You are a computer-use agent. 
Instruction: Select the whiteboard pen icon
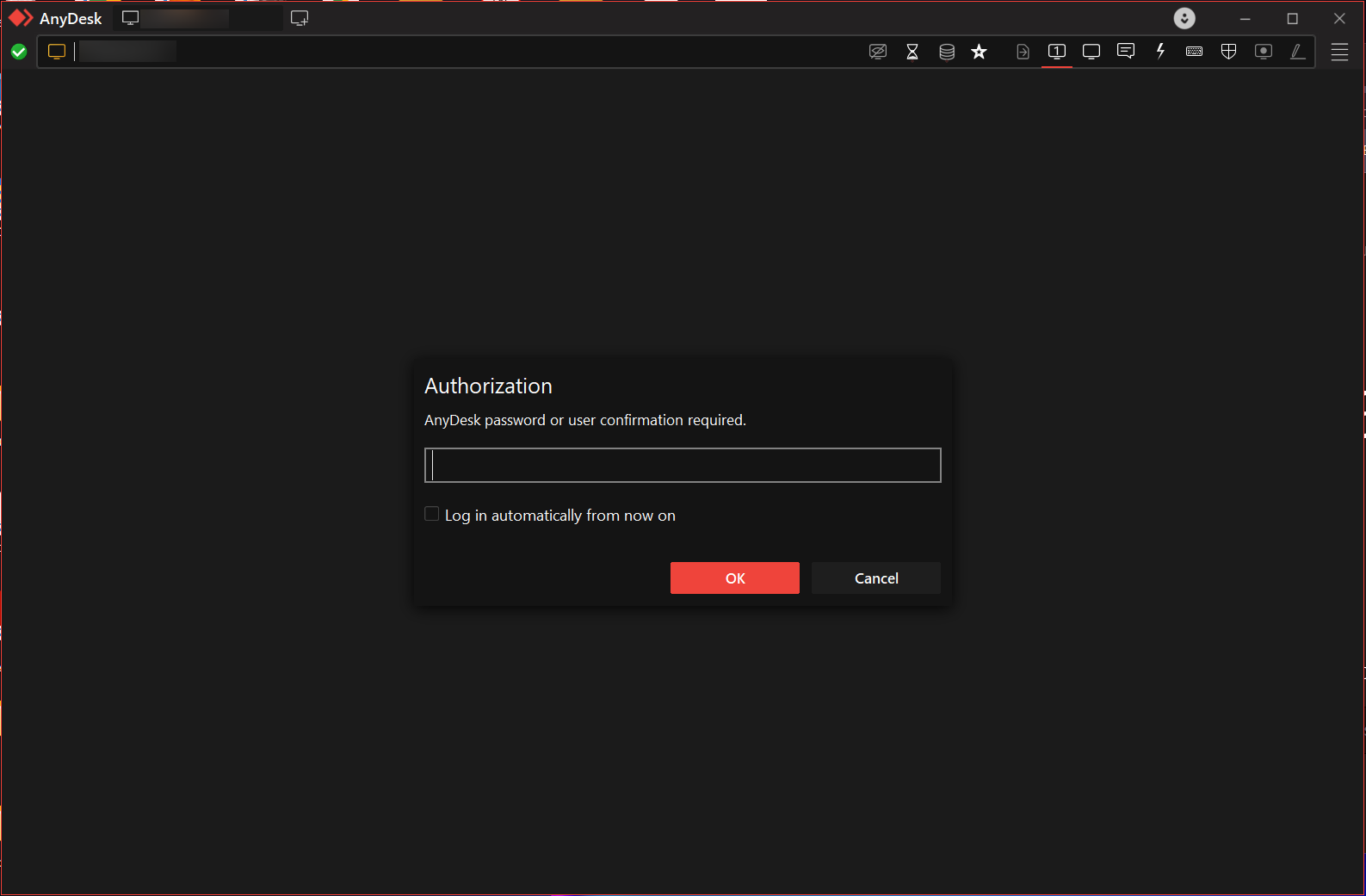(1297, 52)
